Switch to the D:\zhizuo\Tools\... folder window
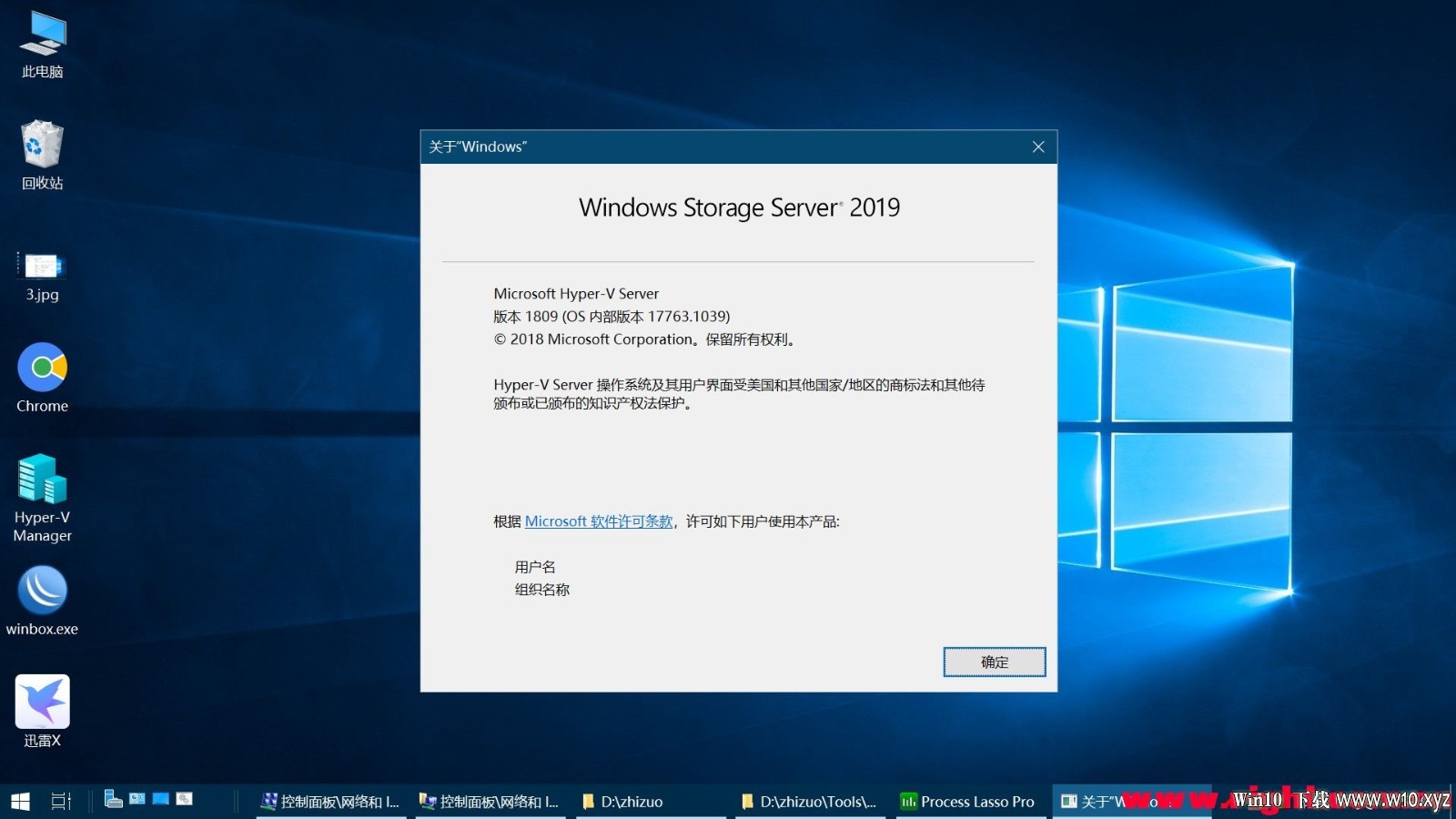 810,801
